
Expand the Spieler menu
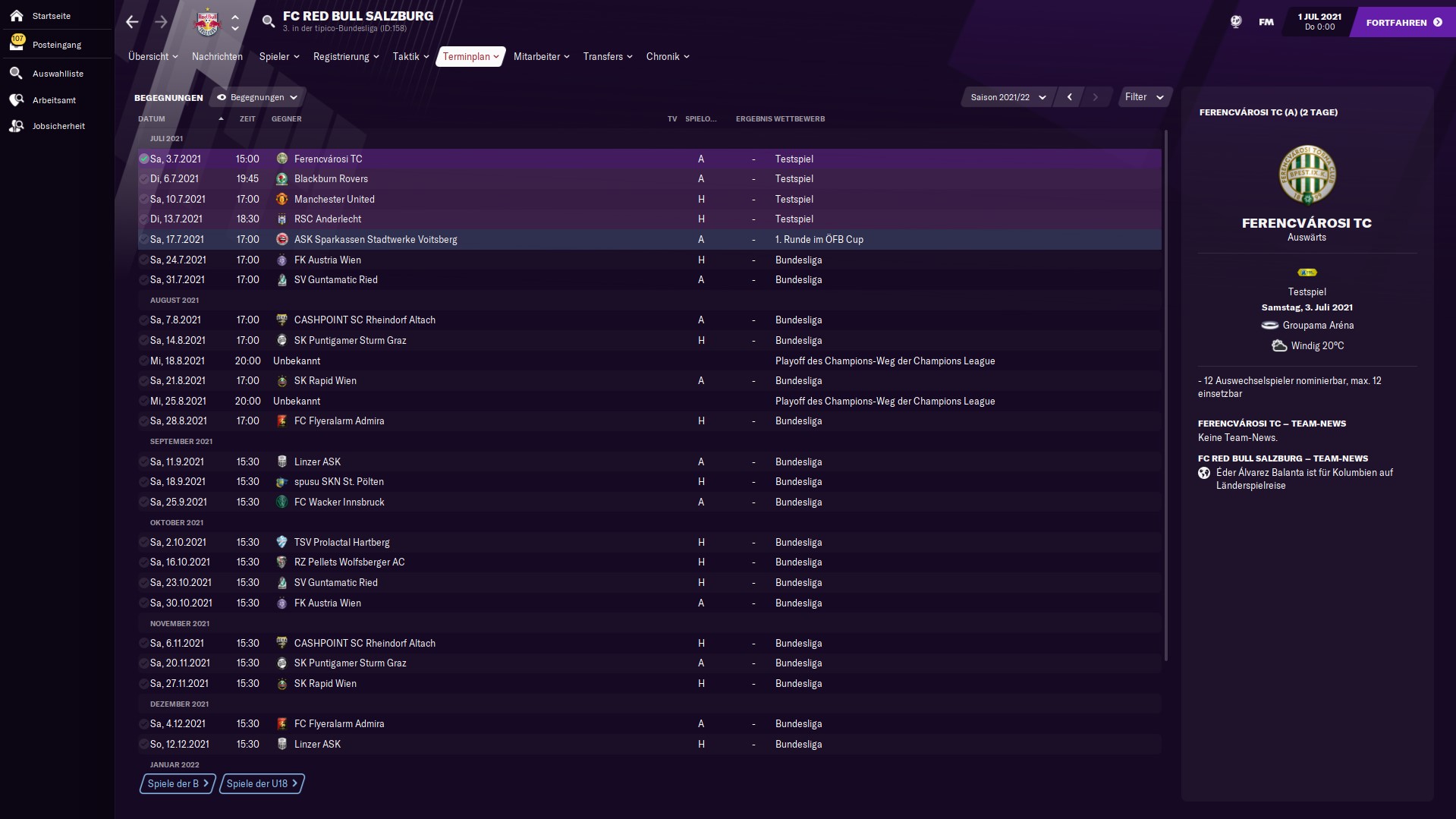[x=279, y=56]
